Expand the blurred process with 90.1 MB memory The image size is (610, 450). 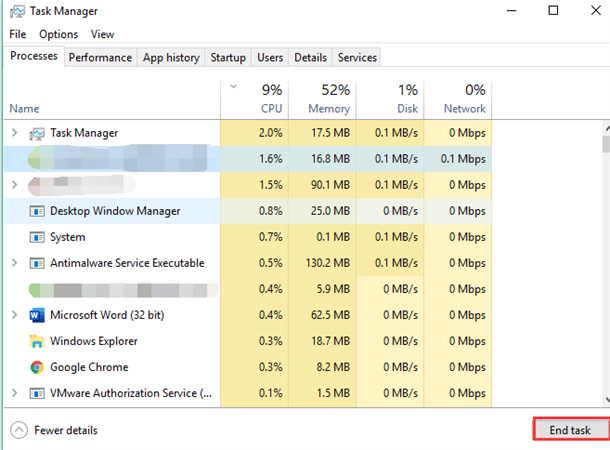tap(15, 184)
